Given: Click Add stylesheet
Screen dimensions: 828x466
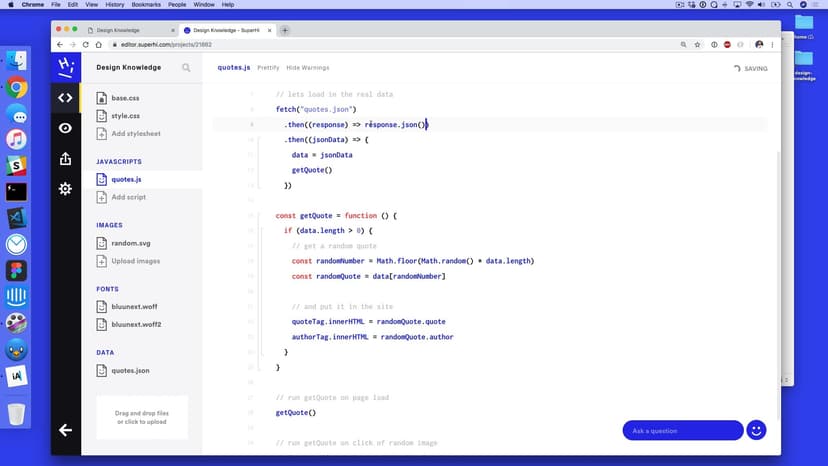Looking at the screenshot, I should click(x=135, y=134).
